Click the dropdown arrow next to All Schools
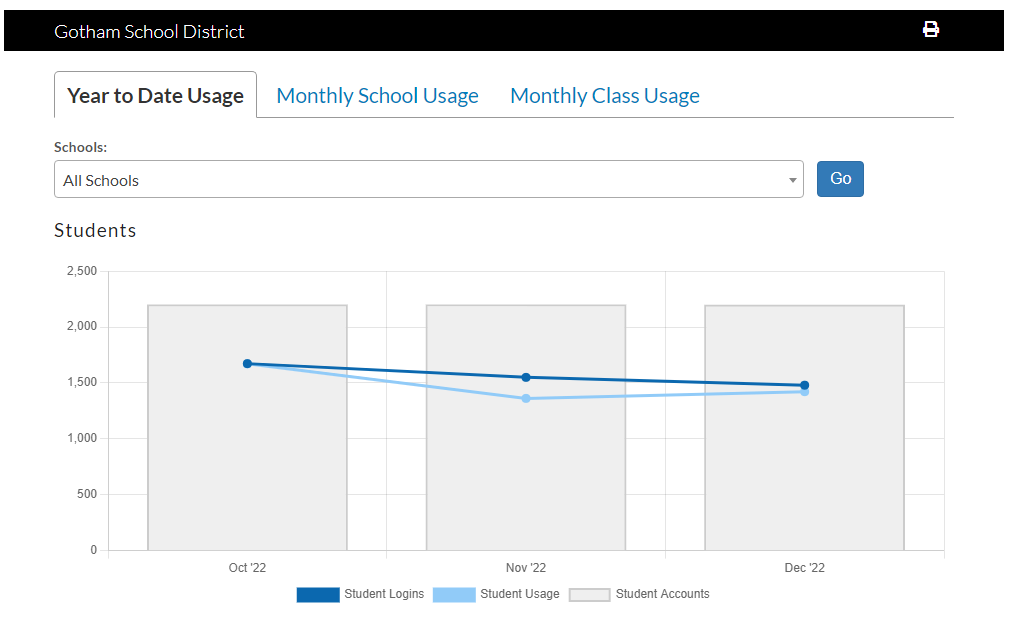 point(794,179)
